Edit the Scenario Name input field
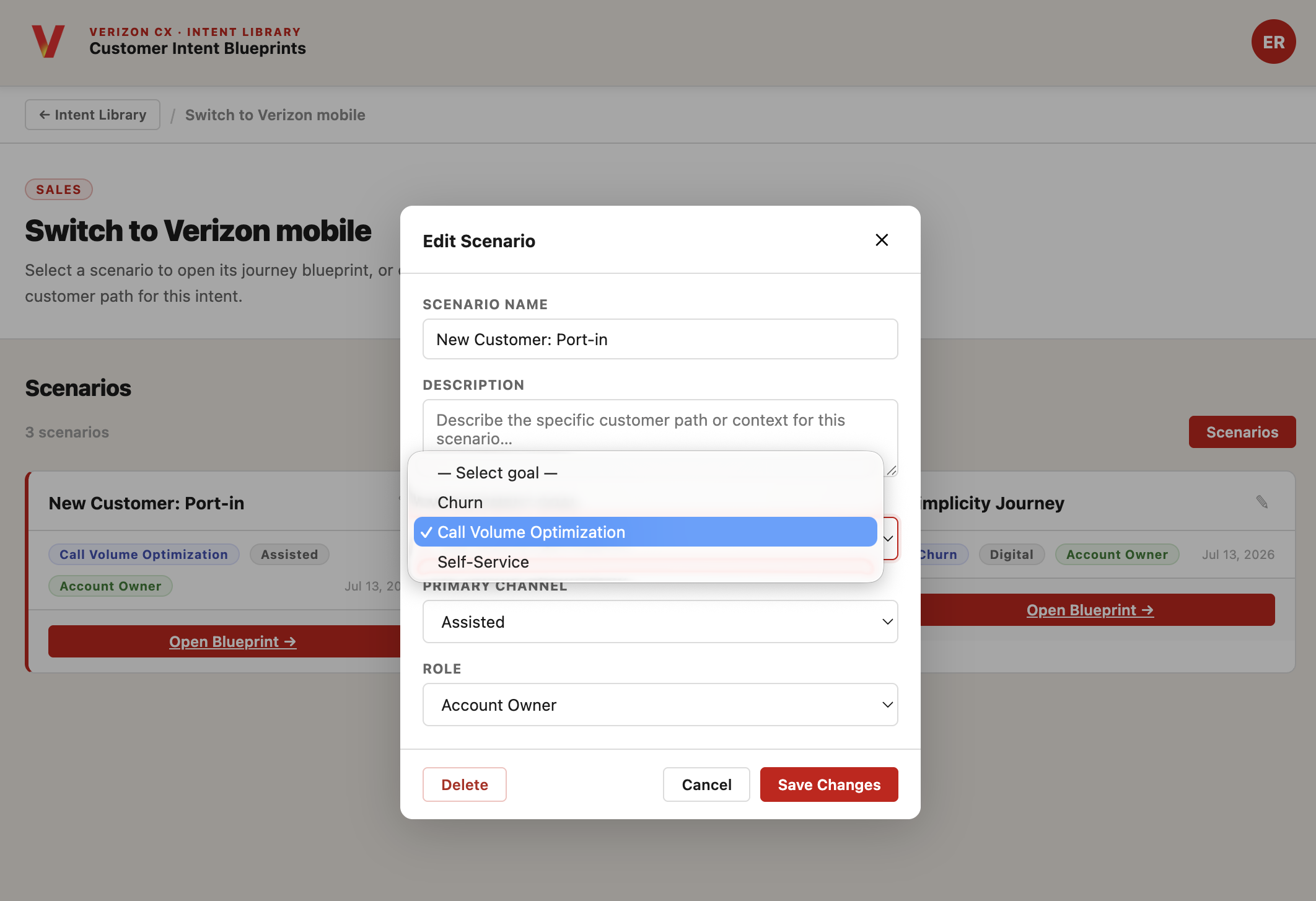The width and height of the screenshot is (1316, 901). click(x=660, y=339)
